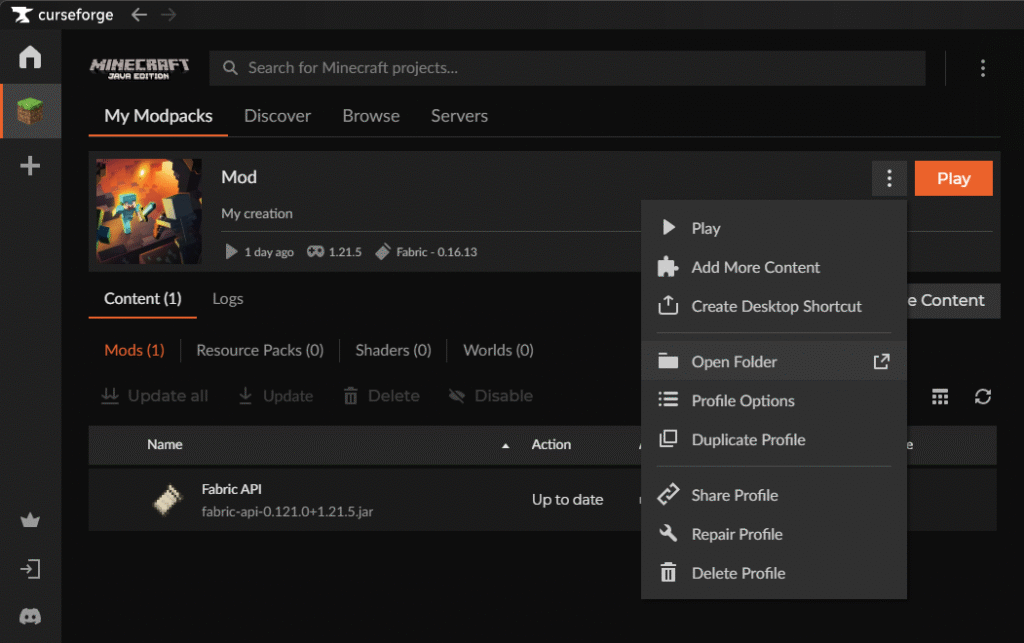Choose Play from the context menu
Viewport: 1024px width, 643px height.
[x=774, y=228]
